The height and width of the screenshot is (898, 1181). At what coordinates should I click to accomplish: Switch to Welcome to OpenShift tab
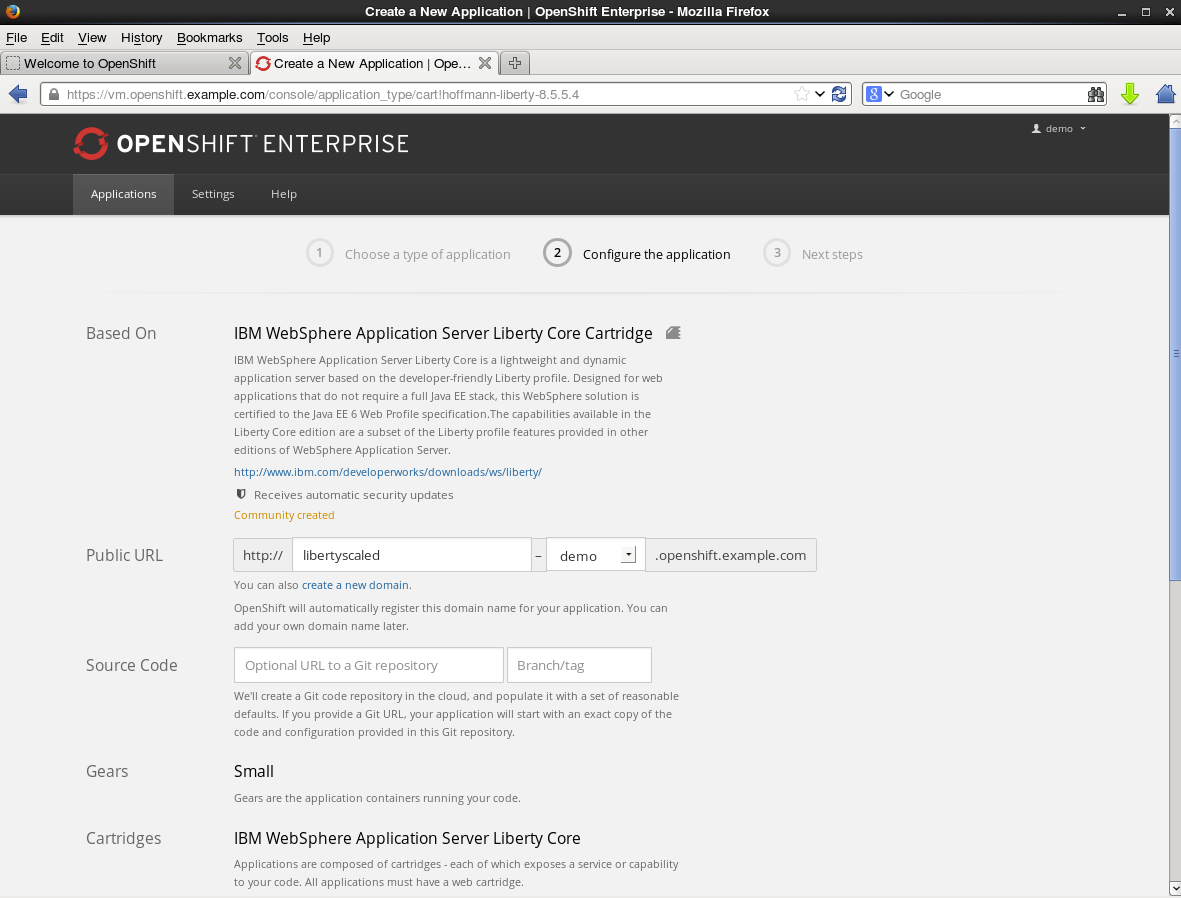pyautogui.click(x=124, y=63)
